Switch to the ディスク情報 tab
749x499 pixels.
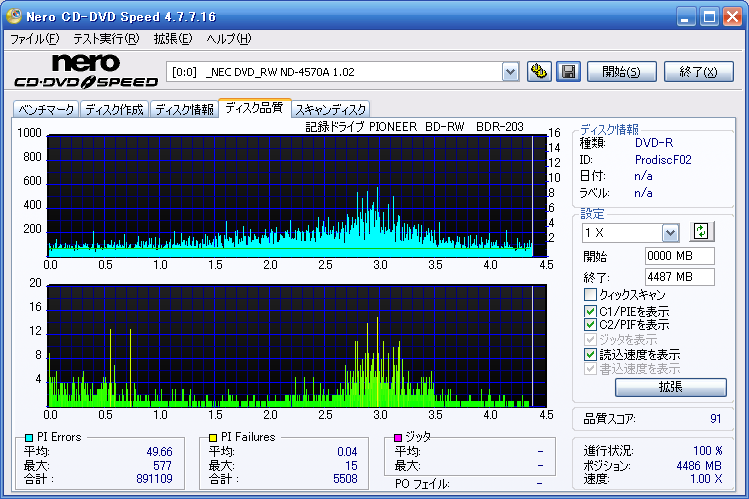pyautogui.click(x=184, y=109)
